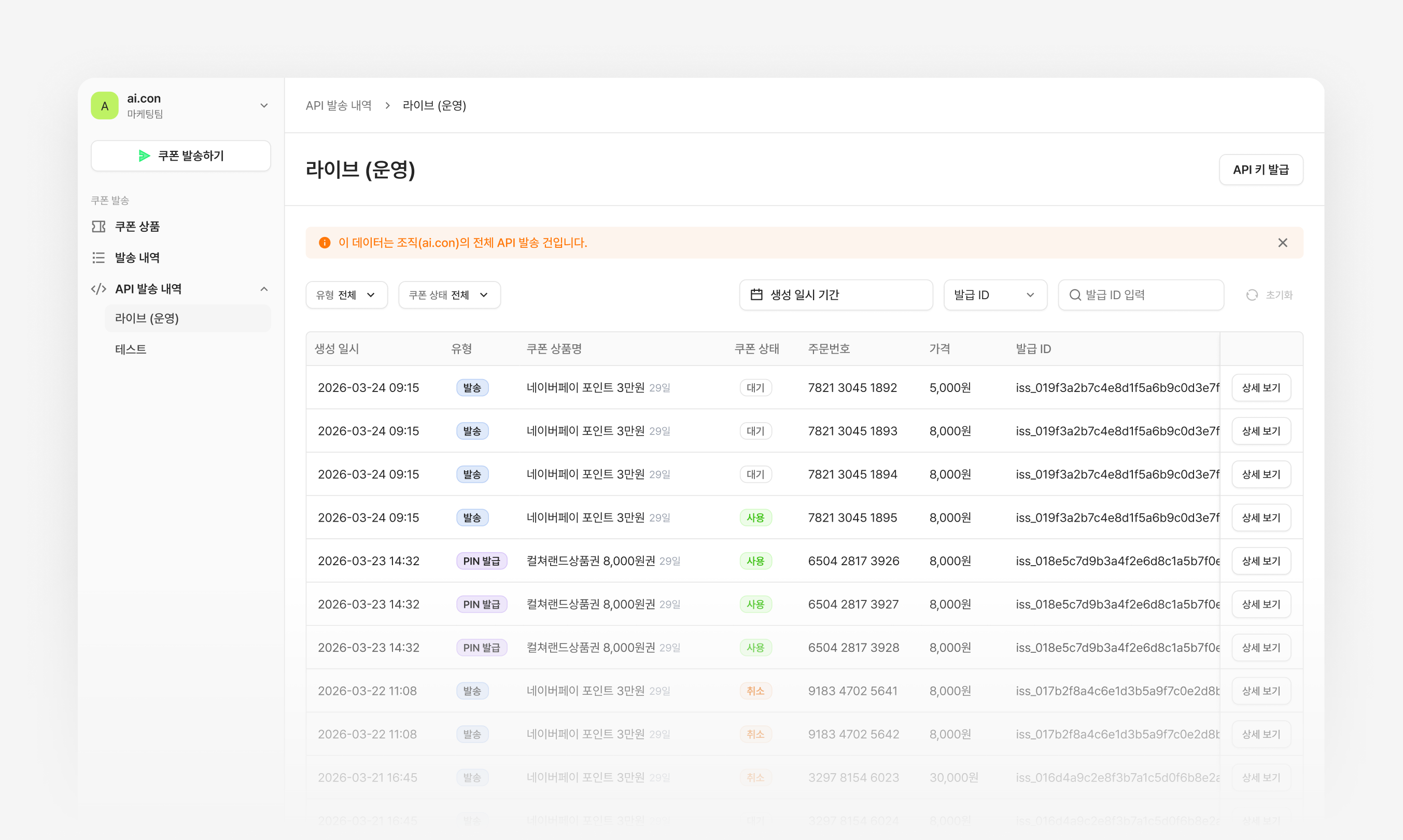Collapse the API 발송 내역 sidebar section
The height and width of the screenshot is (840, 1403).
click(x=264, y=289)
